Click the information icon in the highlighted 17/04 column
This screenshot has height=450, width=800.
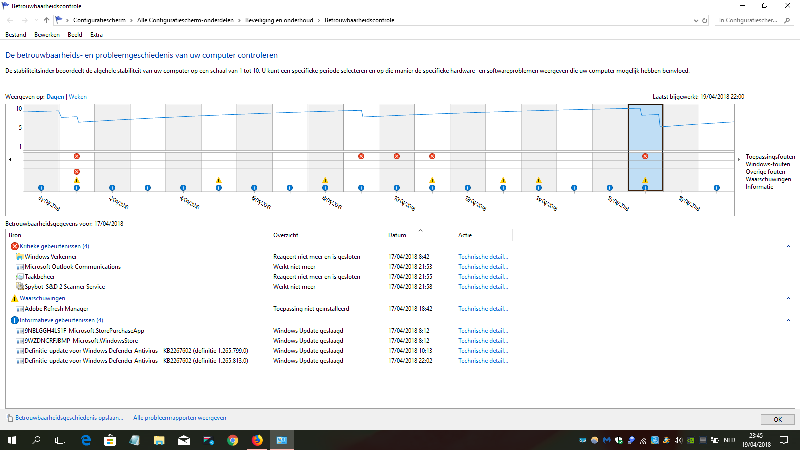(x=645, y=188)
